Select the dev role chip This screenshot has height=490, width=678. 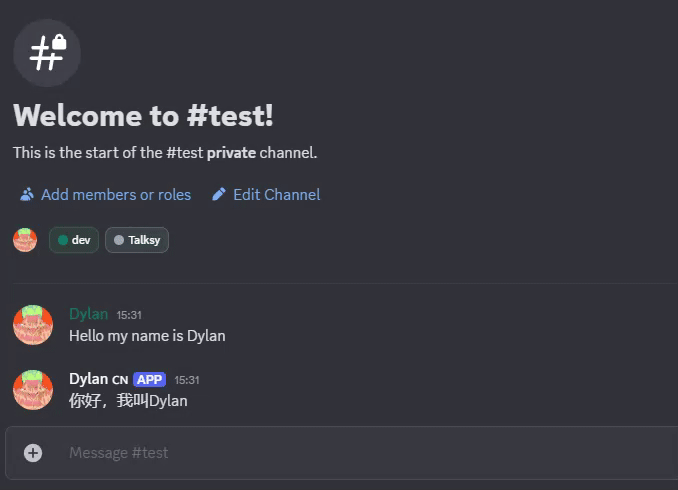coord(74,240)
